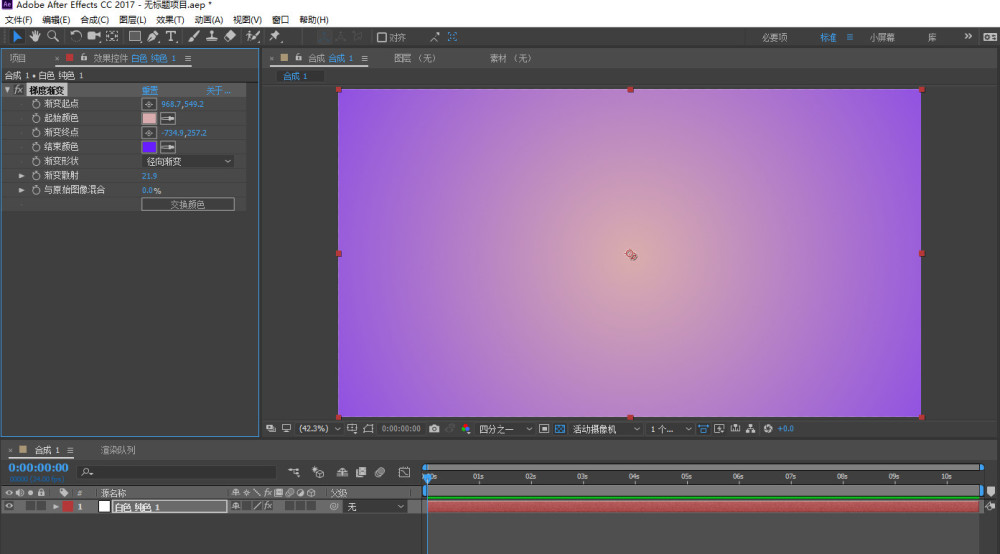This screenshot has height=554, width=1000.
Task: Open the 渐变形状 dropdown
Action: (x=187, y=161)
